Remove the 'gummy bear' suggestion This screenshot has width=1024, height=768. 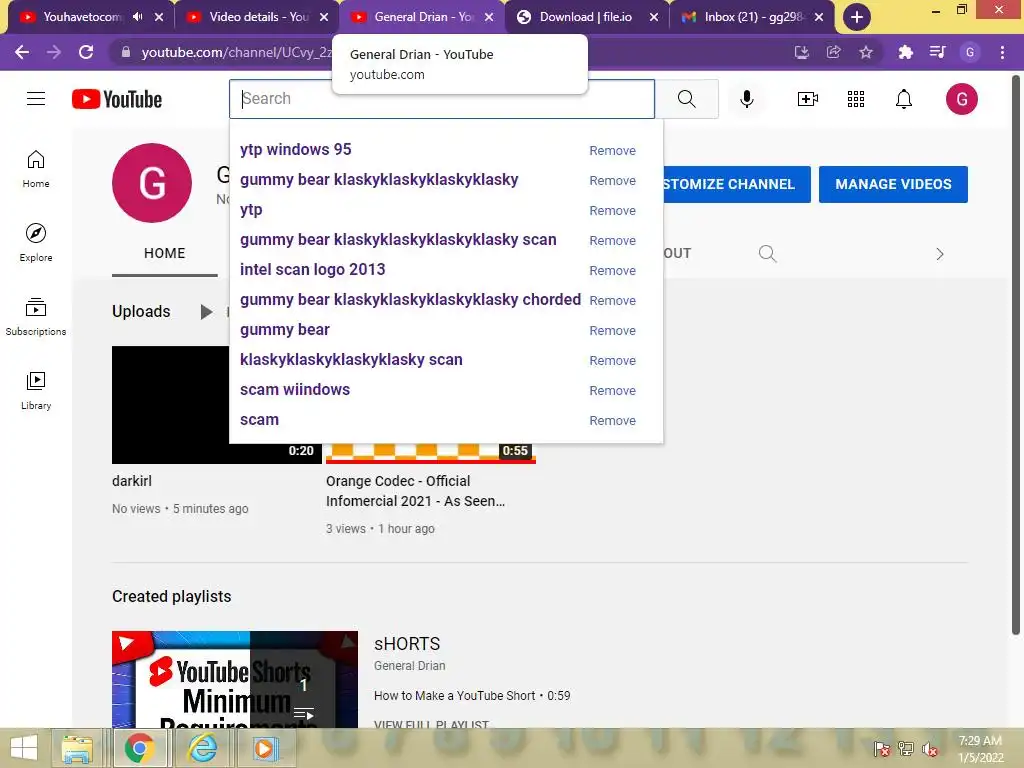tap(612, 331)
